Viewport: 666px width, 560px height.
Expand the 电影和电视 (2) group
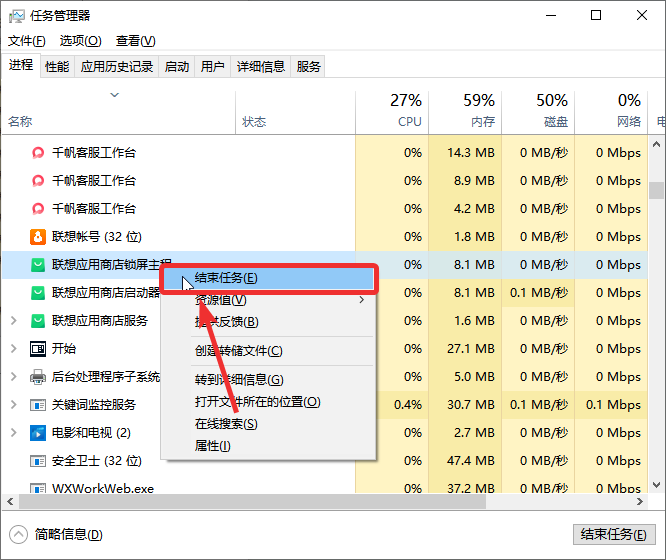click(14, 433)
